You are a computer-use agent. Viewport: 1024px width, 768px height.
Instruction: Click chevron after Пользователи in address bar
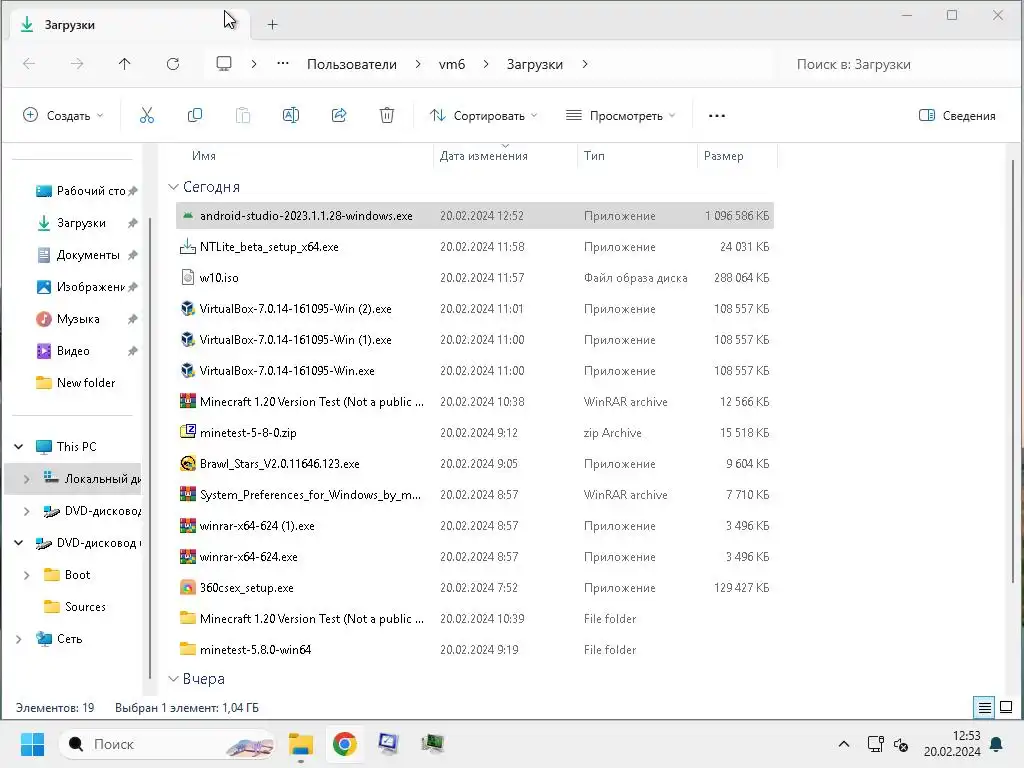[x=418, y=64]
